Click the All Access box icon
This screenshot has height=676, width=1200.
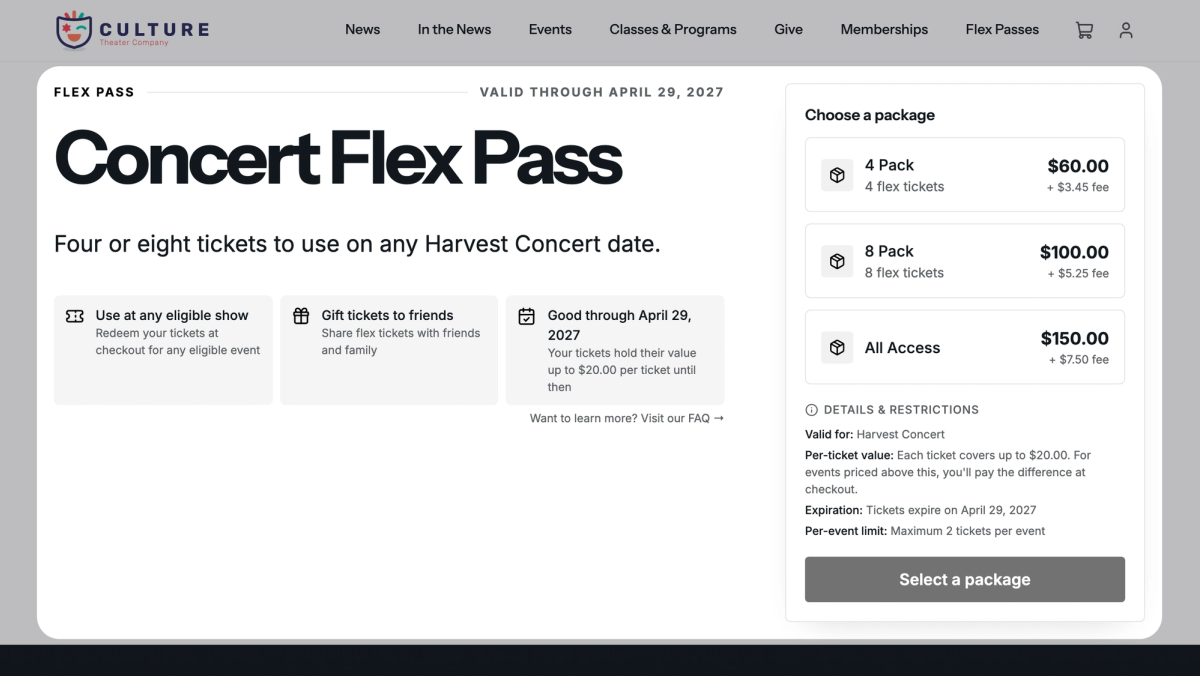[x=837, y=347]
